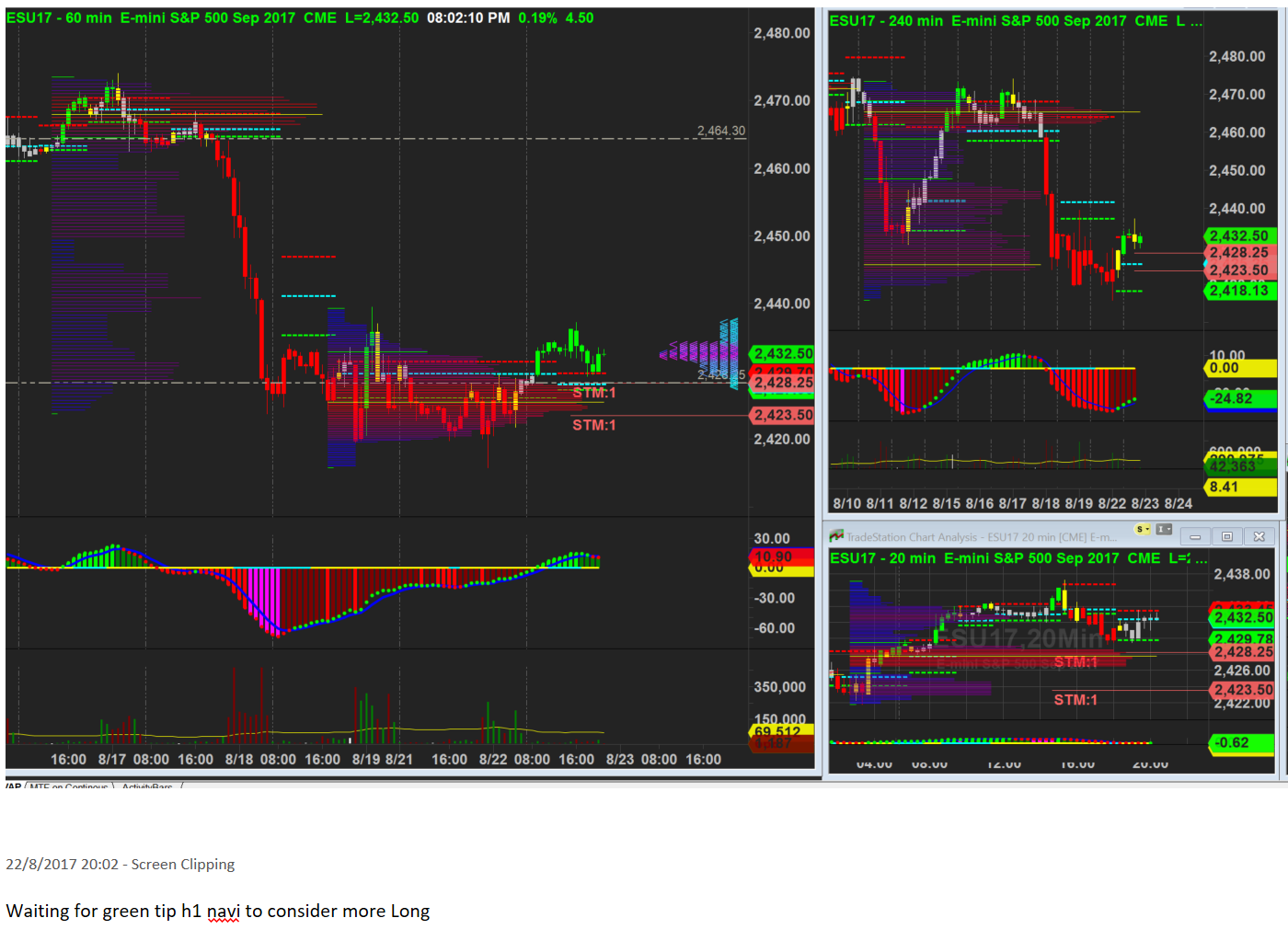The height and width of the screenshot is (941, 1288).
Task: Click the yellow 8.41 value on the 240 min chart
Action: click(x=1241, y=487)
